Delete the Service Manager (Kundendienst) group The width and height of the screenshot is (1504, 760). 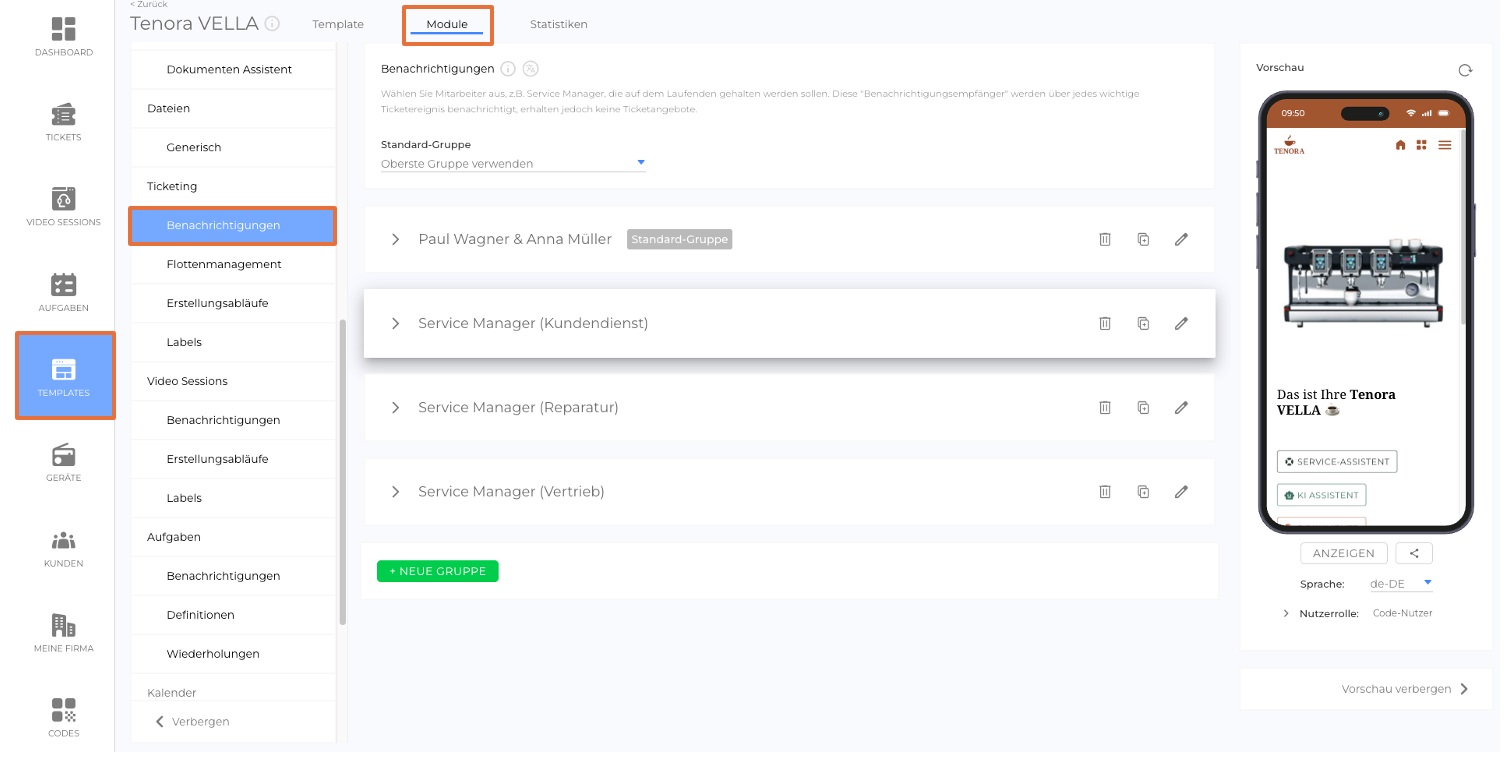1105,323
